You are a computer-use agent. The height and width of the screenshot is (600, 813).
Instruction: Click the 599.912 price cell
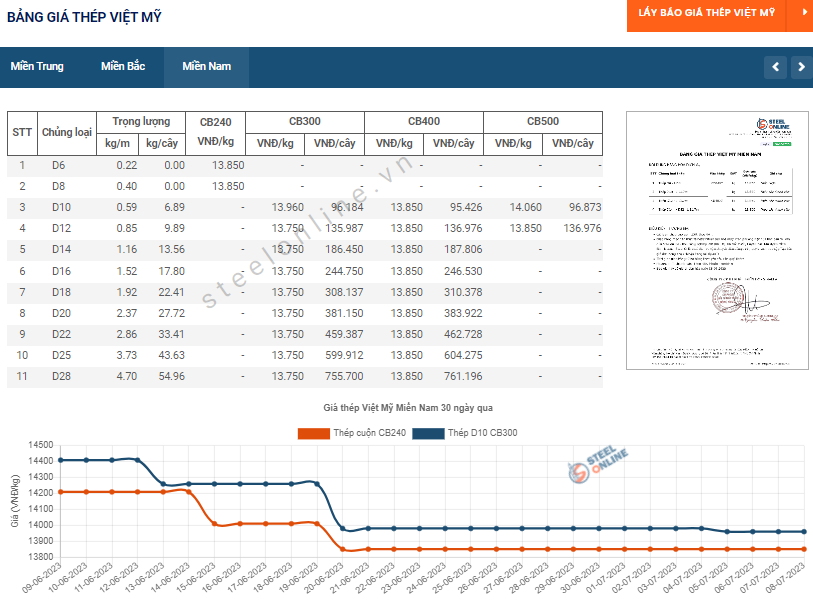tap(344, 355)
